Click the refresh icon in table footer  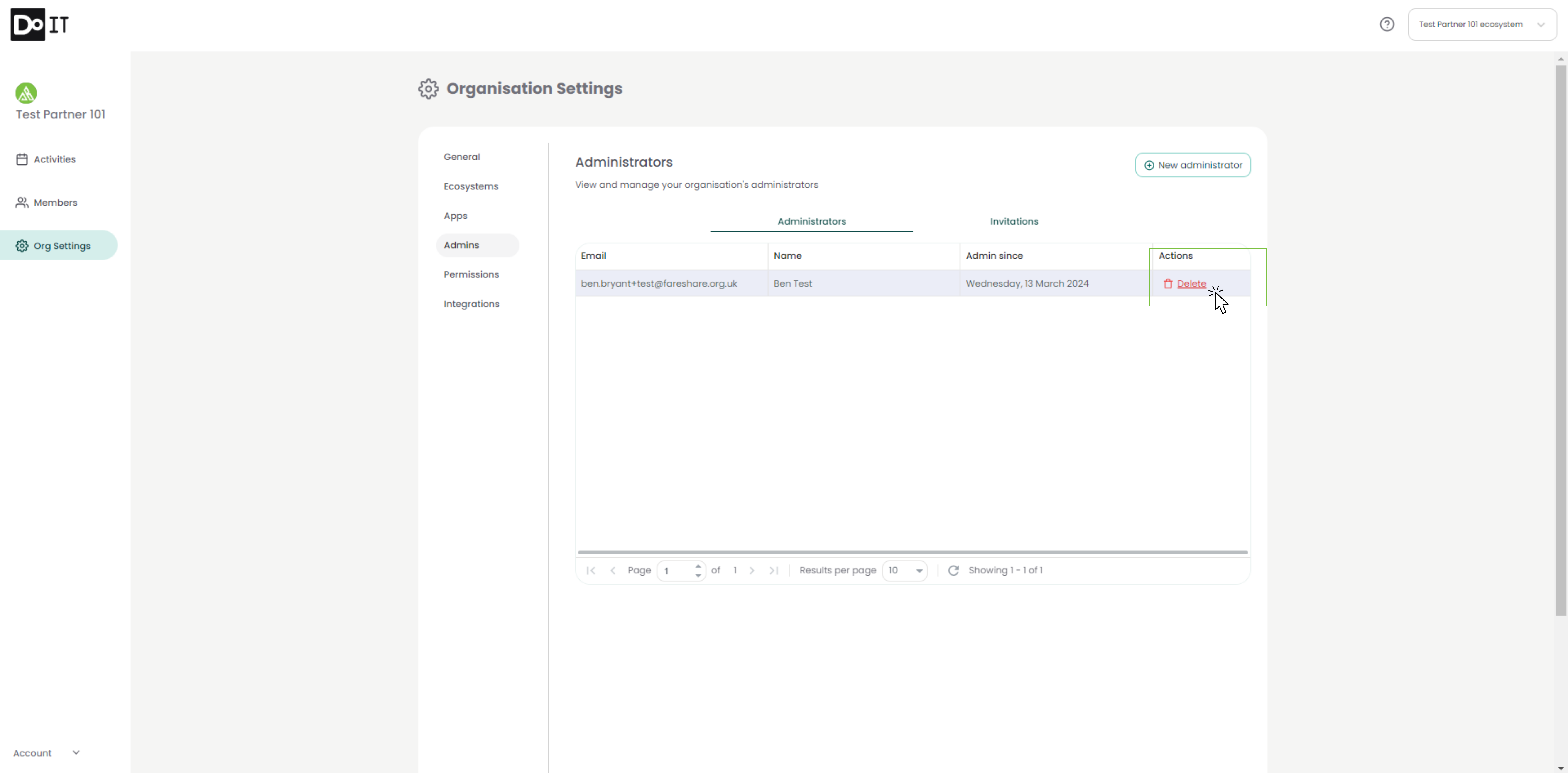953,570
